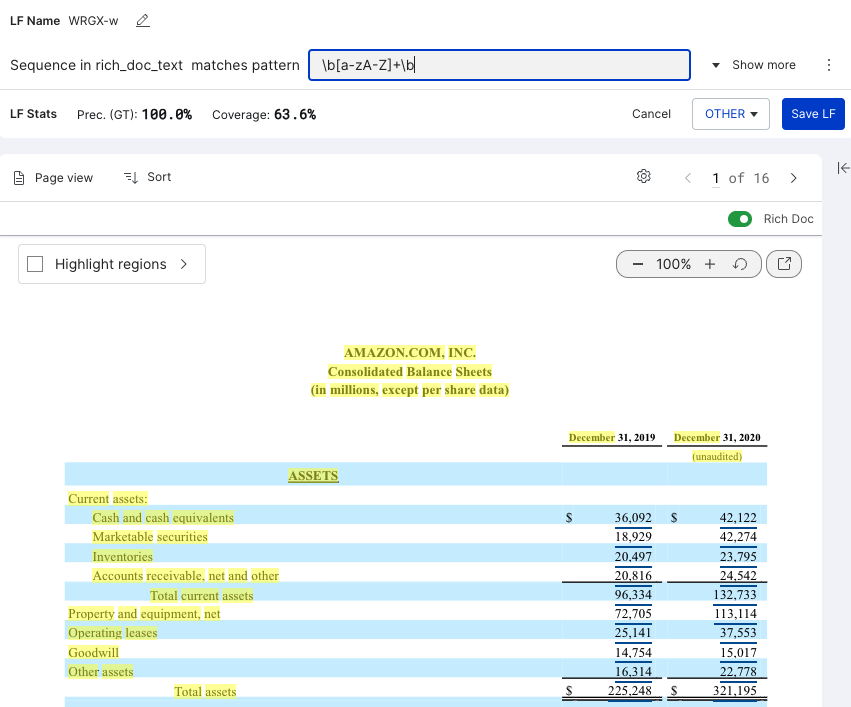Click 'Operating leases' row label
Viewport: 851px width, 707px height.
coord(113,633)
